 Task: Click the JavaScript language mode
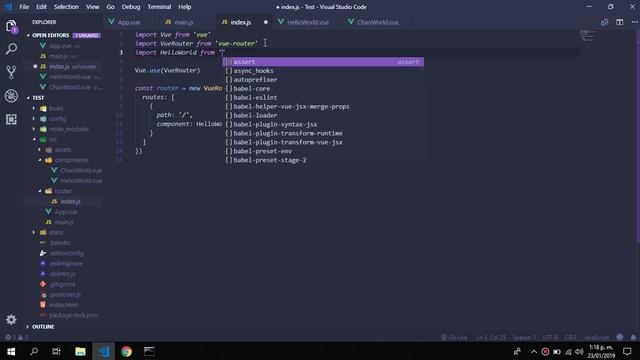pos(596,338)
